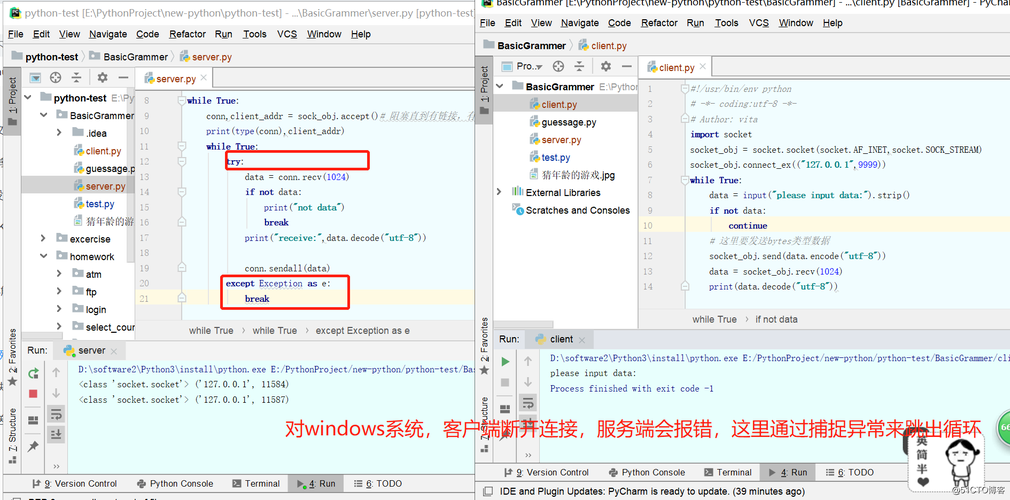Image resolution: width=1010 pixels, height=500 pixels.
Task: Click Scroll to end icon in server Run panel
Action: [x=56, y=434]
